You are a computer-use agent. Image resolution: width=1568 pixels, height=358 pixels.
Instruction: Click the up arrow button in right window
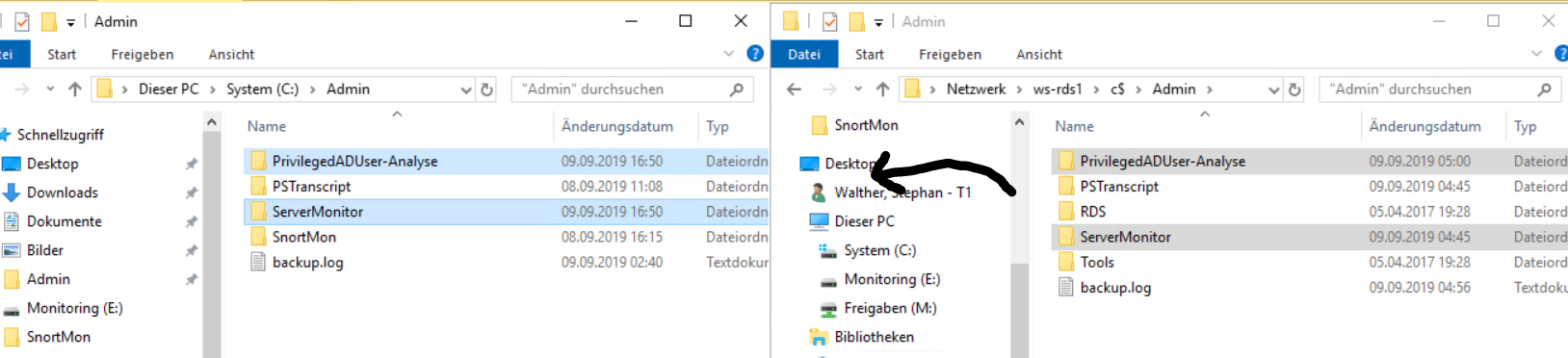[x=882, y=89]
